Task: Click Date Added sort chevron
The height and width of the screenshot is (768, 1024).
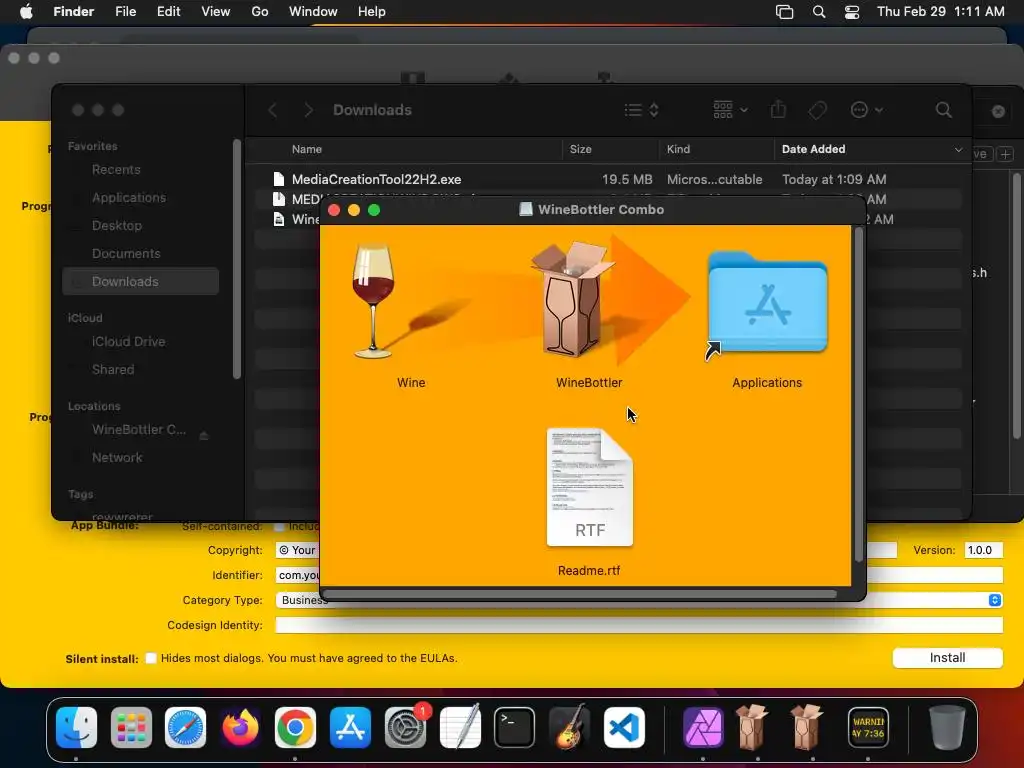Action: click(x=958, y=150)
